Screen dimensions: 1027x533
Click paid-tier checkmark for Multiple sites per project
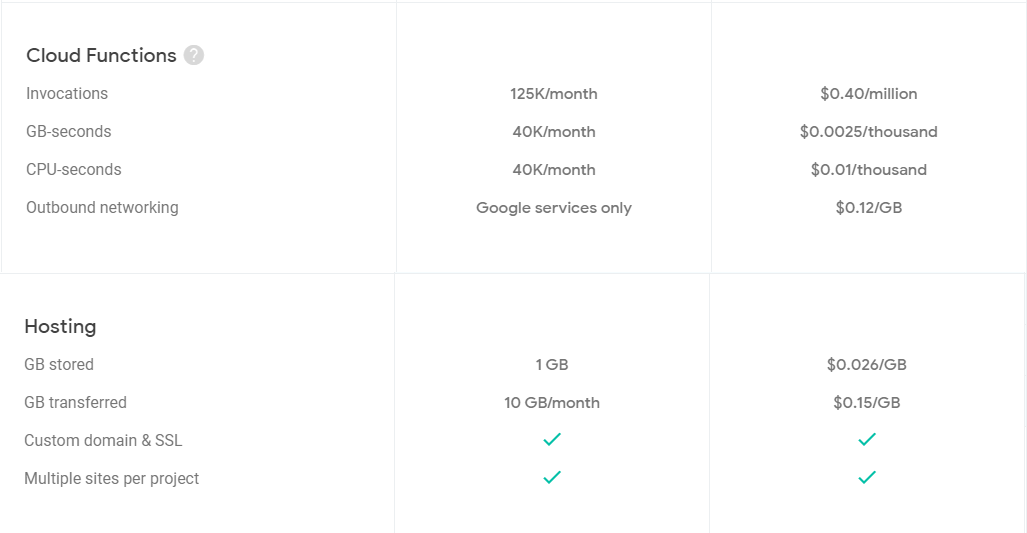[867, 477]
